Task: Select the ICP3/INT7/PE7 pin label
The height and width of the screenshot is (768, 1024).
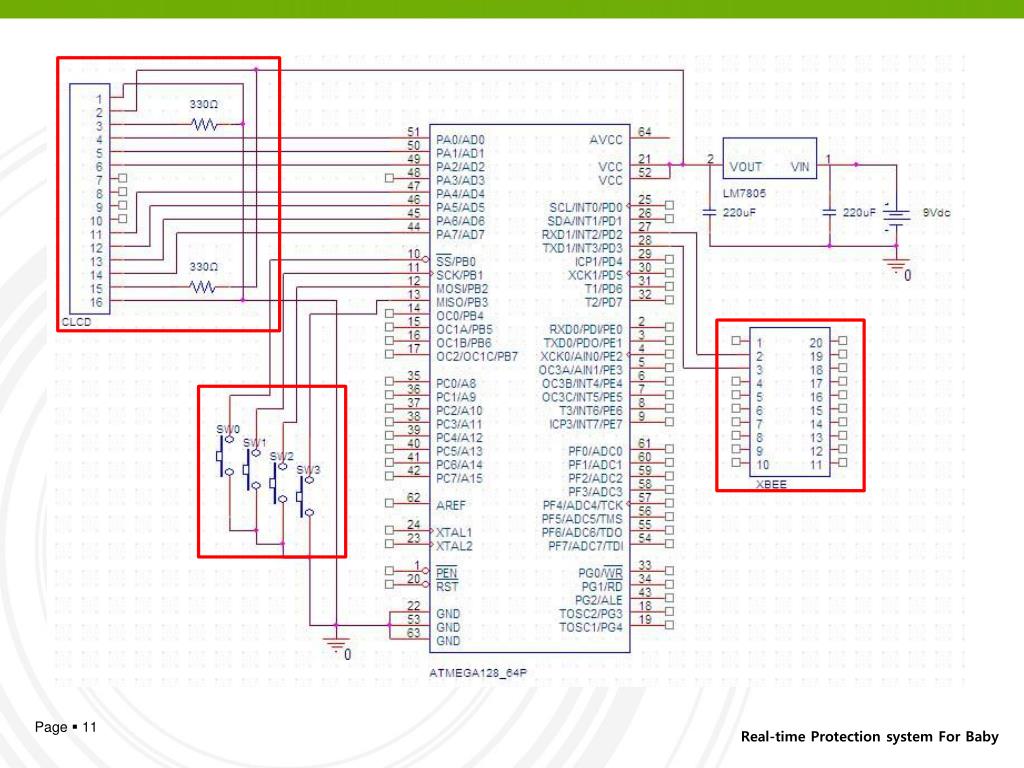Action: [586, 424]
